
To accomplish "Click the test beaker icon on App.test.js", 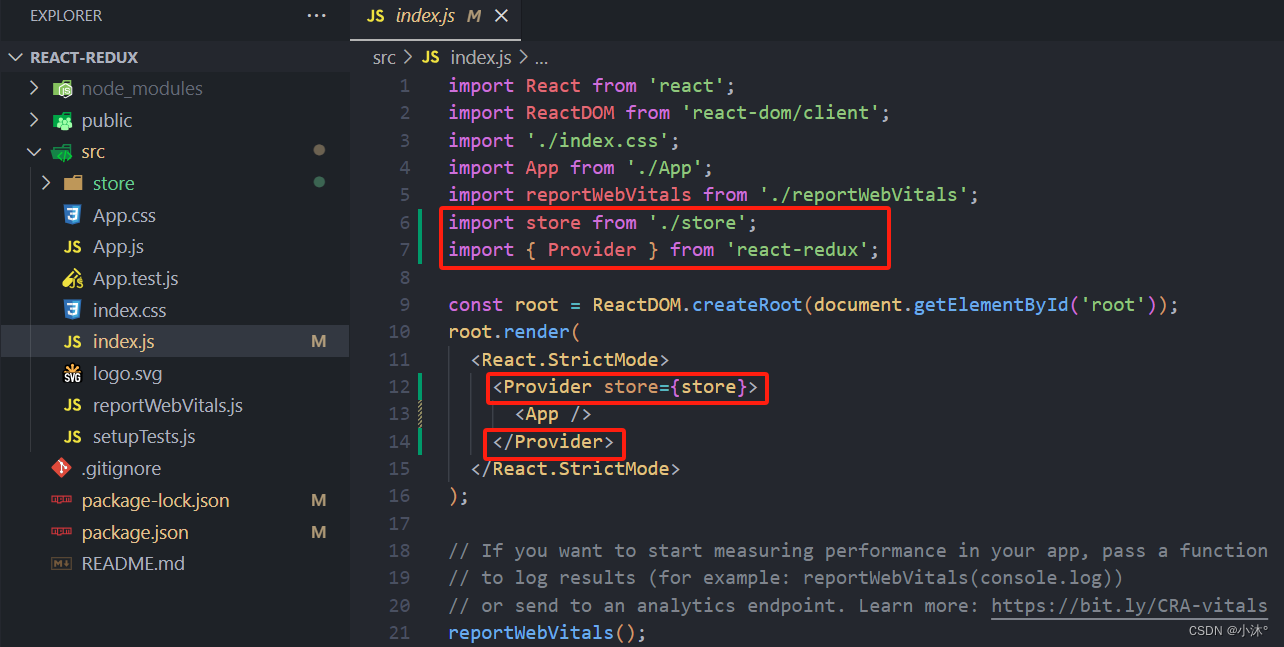I will [70, 278].
